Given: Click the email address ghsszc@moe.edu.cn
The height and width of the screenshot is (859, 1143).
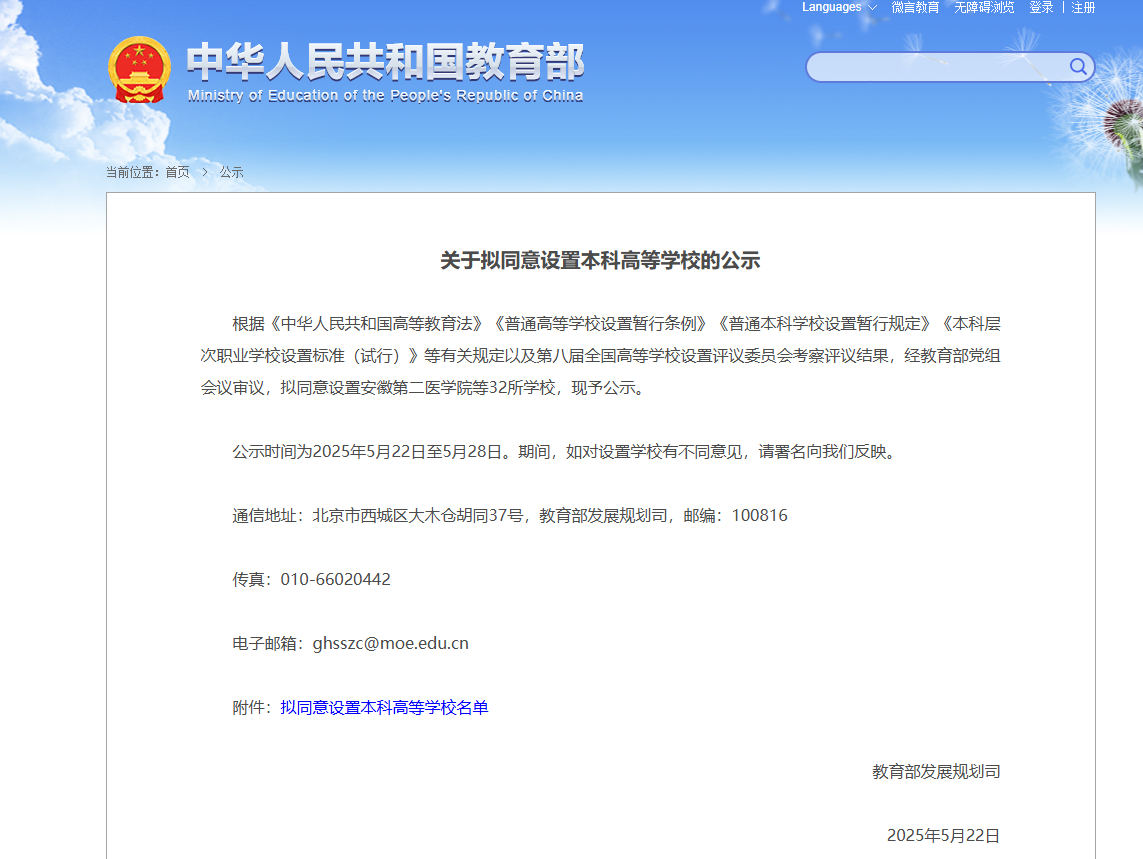Looking at the screenshot, I should coord(391,643).
